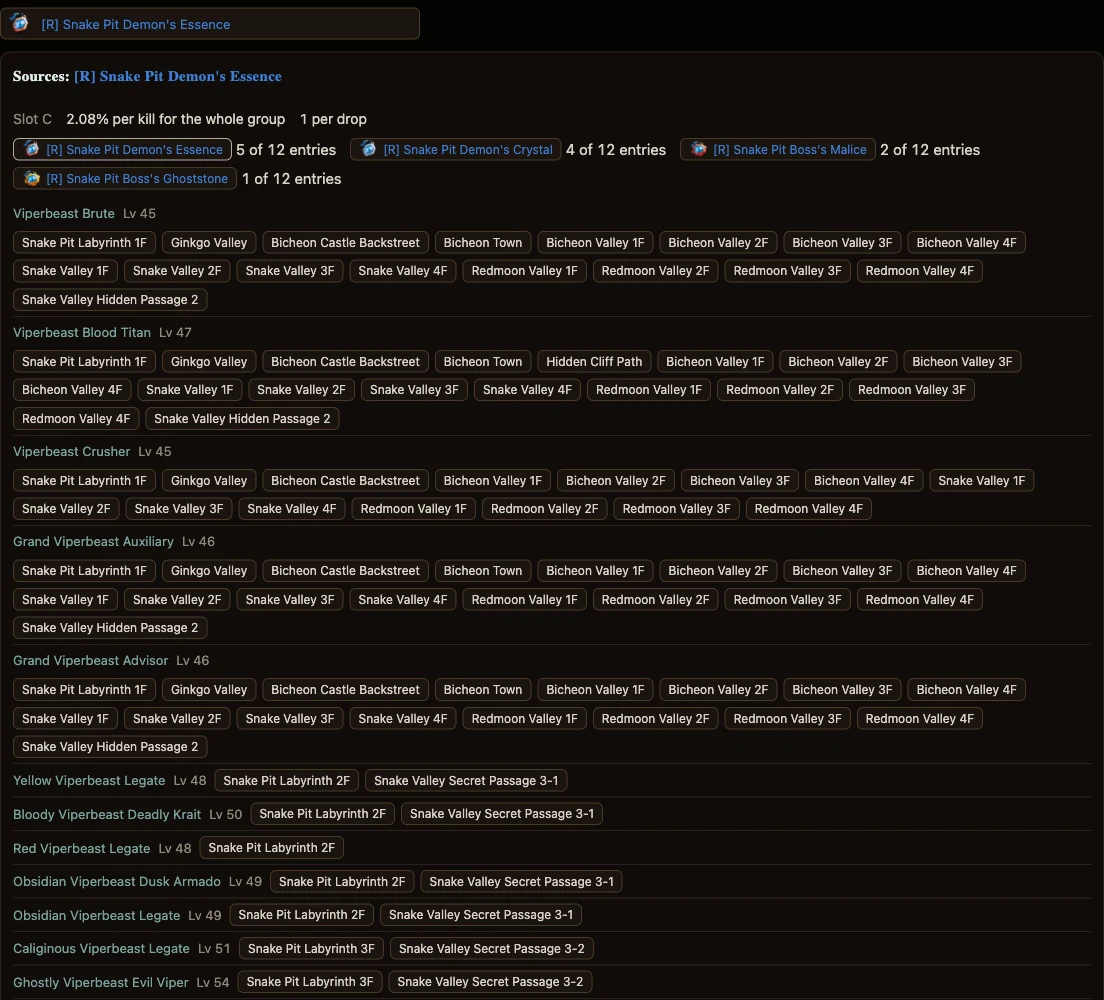Click Snake Pit Labyrinth 3F for Ghostly Viperbeast Evil Viper
This screenshot has height=1000, width=1104.
[x=310, y=982]
